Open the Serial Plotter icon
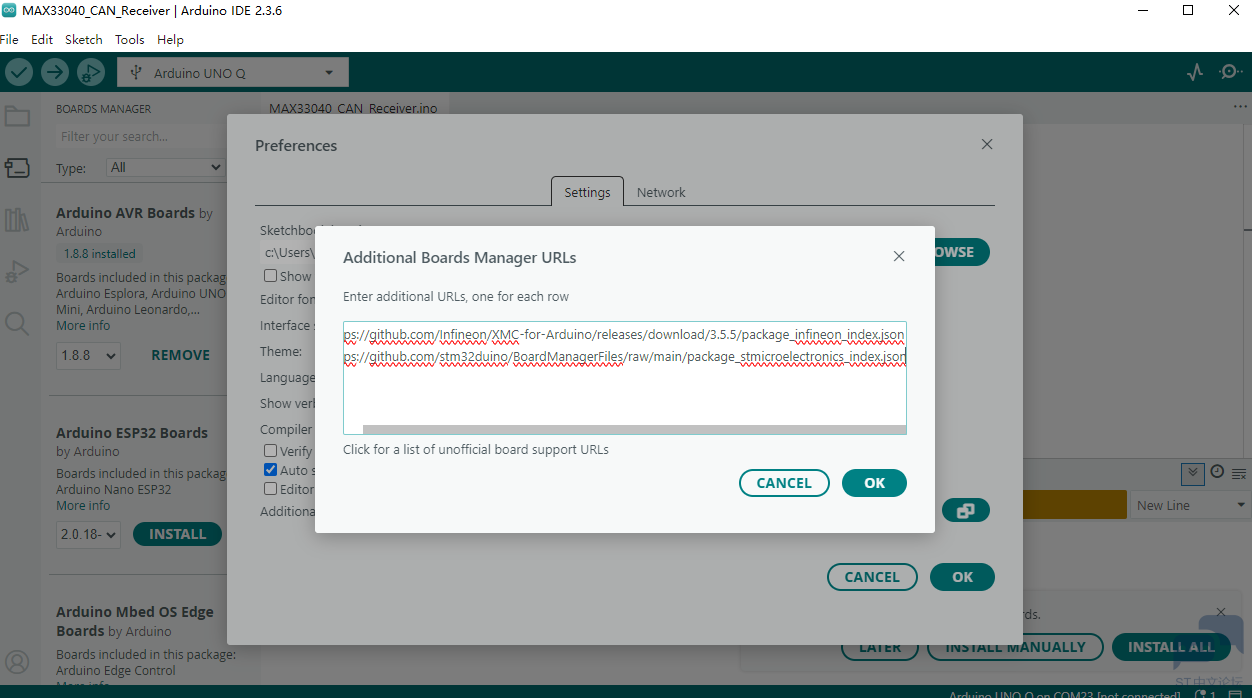The height and width of the screenshot is (698, 1252). (1195, 72)
